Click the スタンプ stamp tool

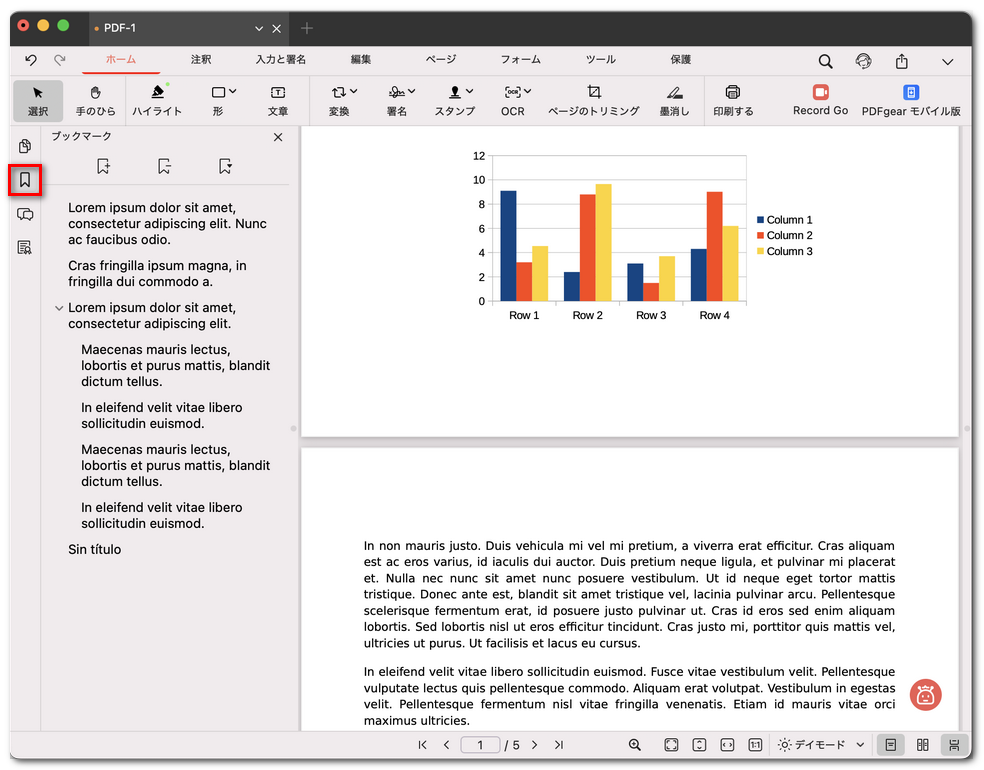click(454, 100)
